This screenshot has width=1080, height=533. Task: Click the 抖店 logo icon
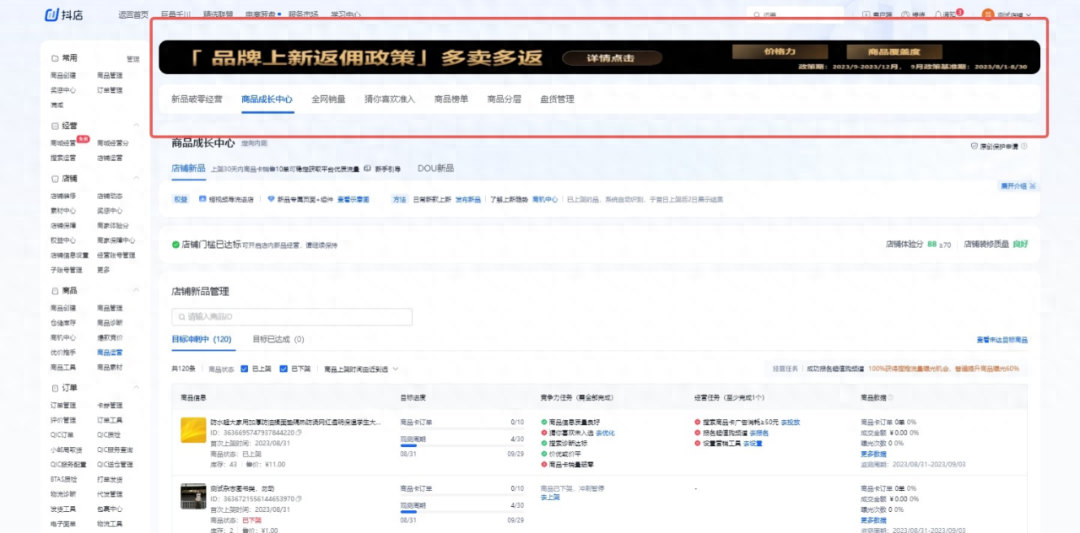(54, 14)
